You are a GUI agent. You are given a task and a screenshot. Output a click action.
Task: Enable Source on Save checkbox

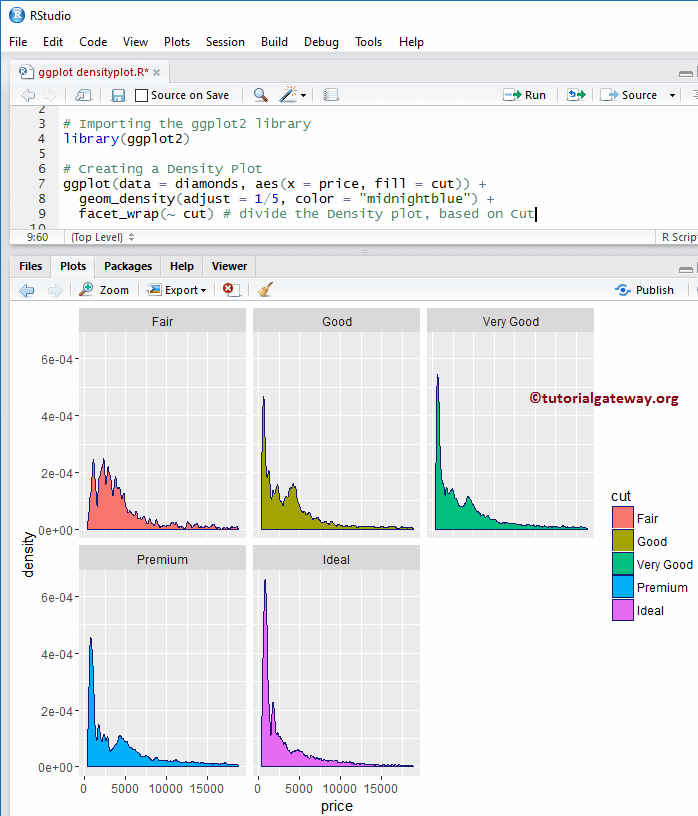click(142, 95)
